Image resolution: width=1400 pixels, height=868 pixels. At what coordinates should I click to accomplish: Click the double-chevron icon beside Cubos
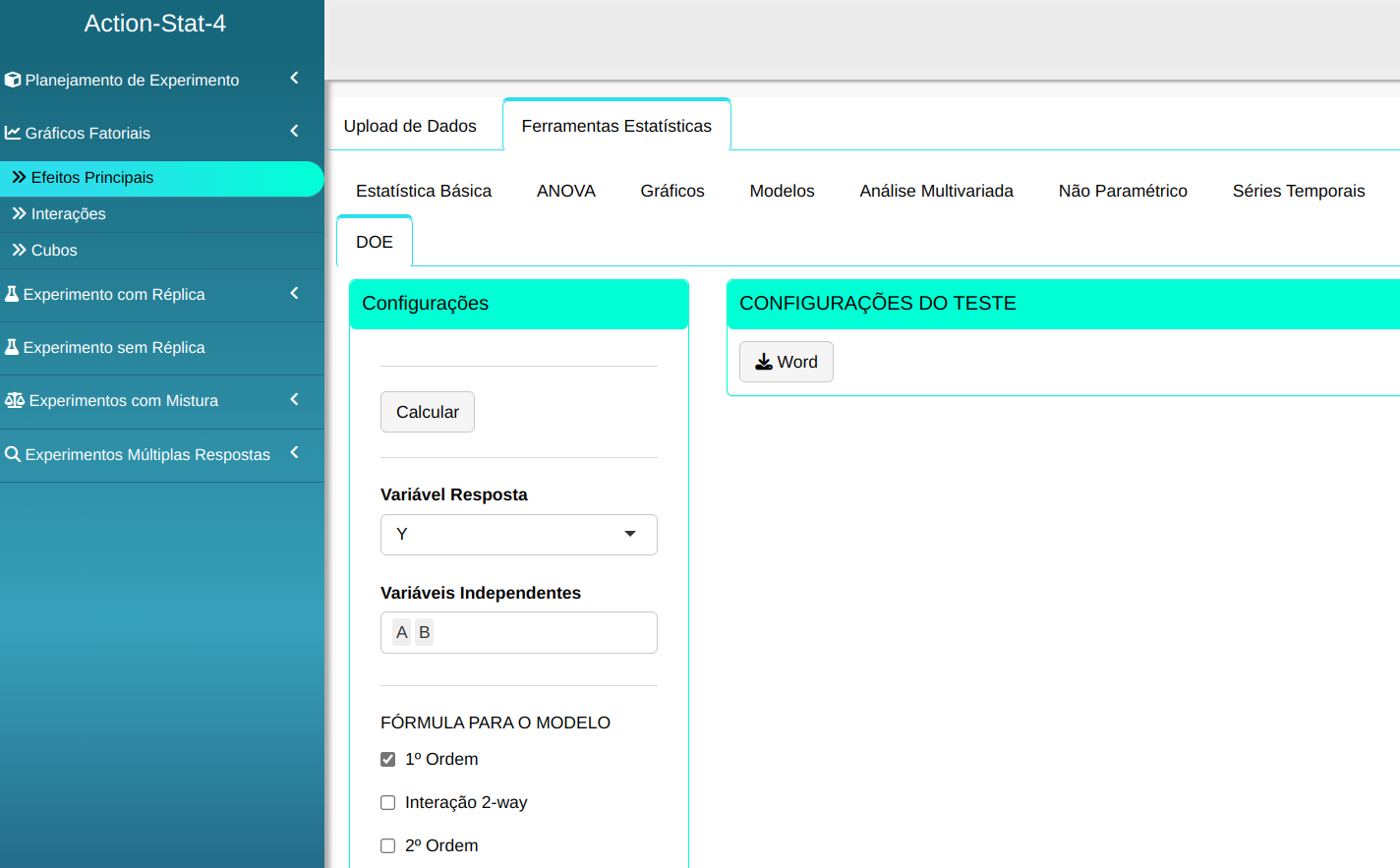click(19, 250)
